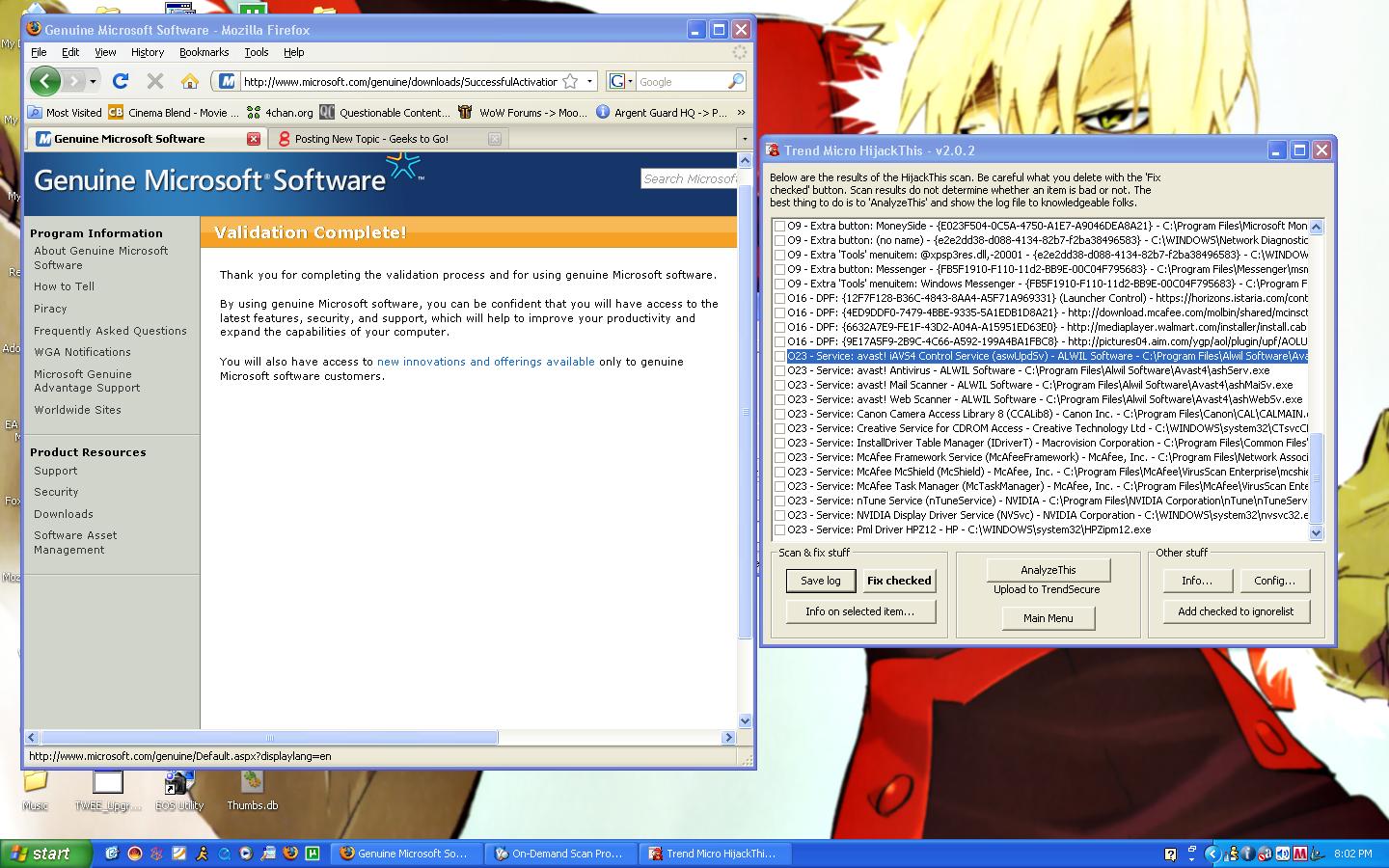Open the Thumbs.db desktop file
This screenshot has width=1389, height=868.
(x=252, y=789)
